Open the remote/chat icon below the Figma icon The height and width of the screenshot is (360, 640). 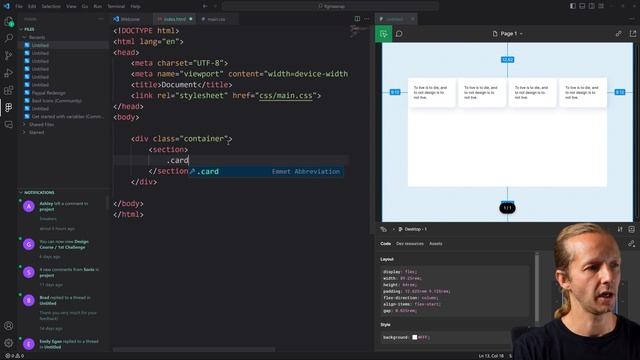[9, 124]
